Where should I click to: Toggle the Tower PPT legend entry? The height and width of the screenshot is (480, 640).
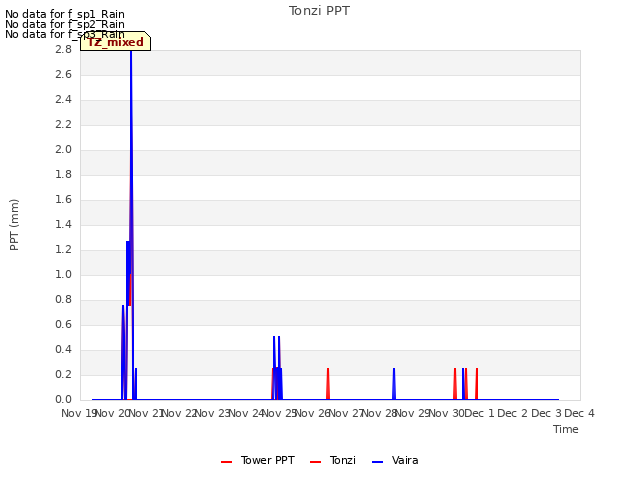(258, 460)
